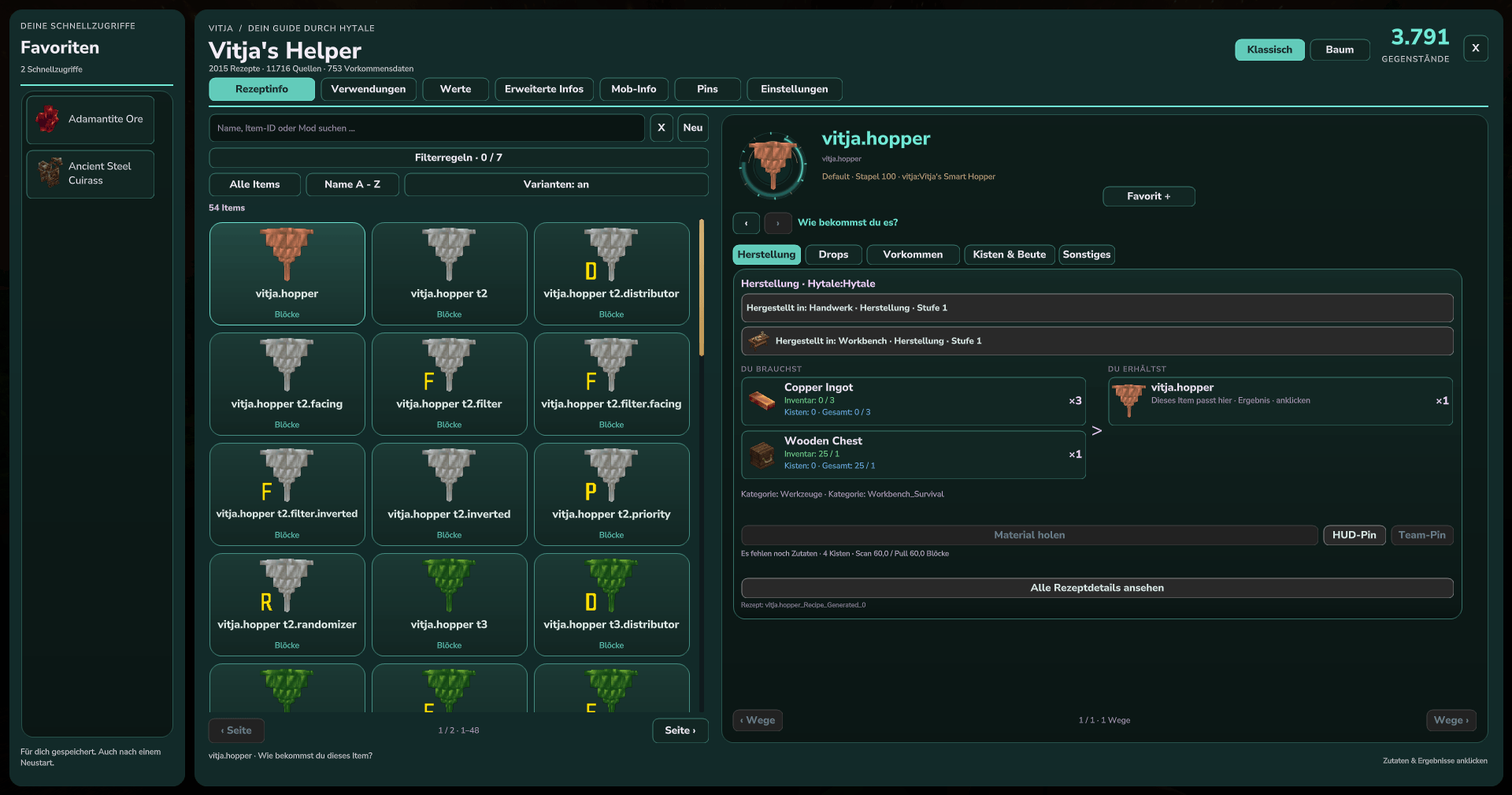Switch to Klassisch view mode

(1269, 50)
